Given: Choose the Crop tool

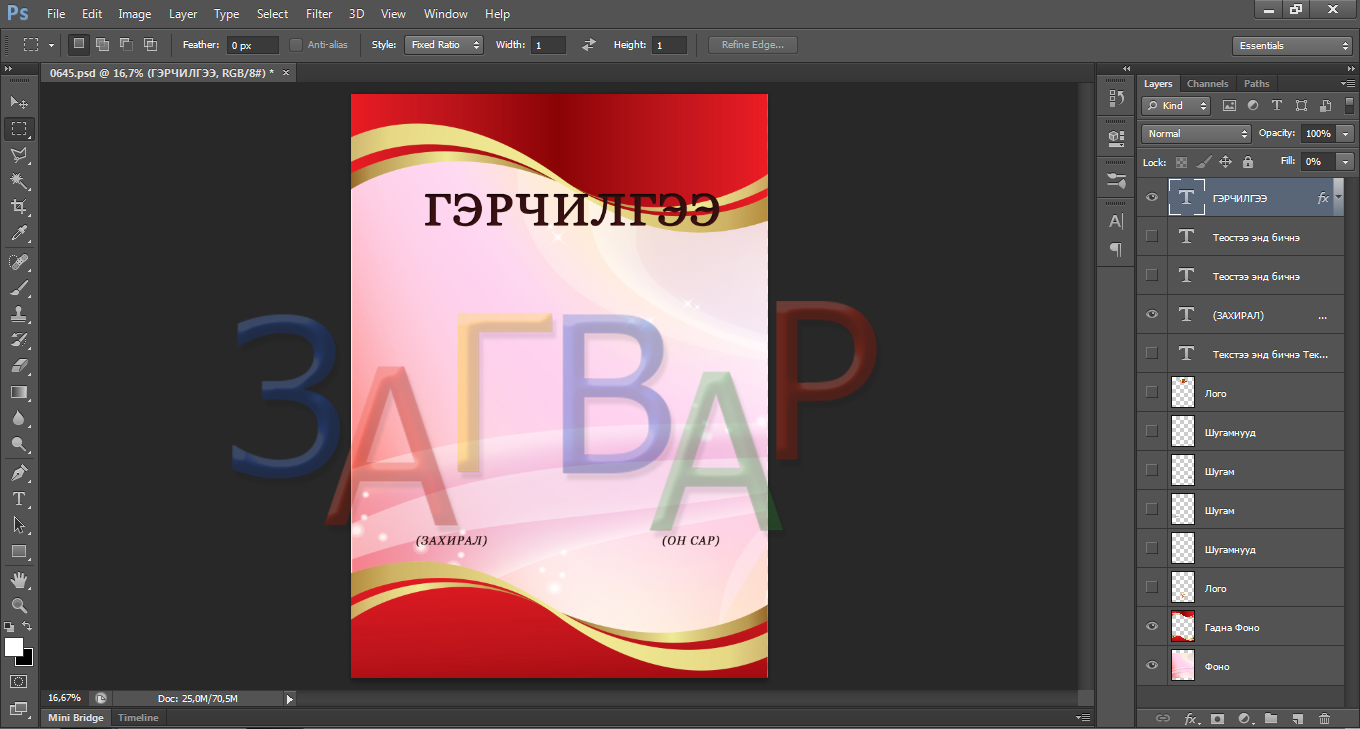Looking at the screenshot, I should tap(19, 207).
